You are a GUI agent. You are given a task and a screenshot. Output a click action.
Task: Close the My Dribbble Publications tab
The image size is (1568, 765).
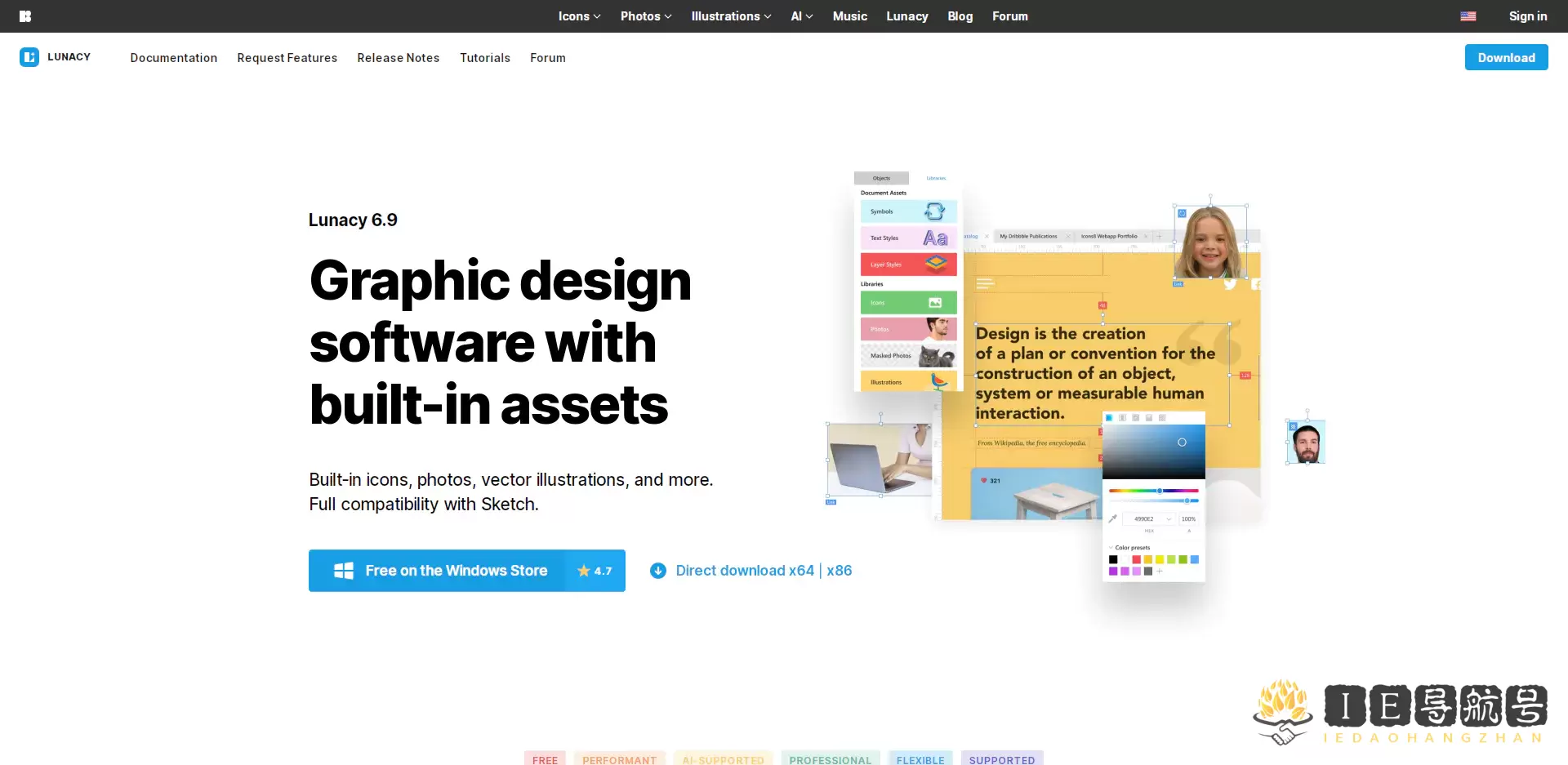click(x=1067, y=237)
